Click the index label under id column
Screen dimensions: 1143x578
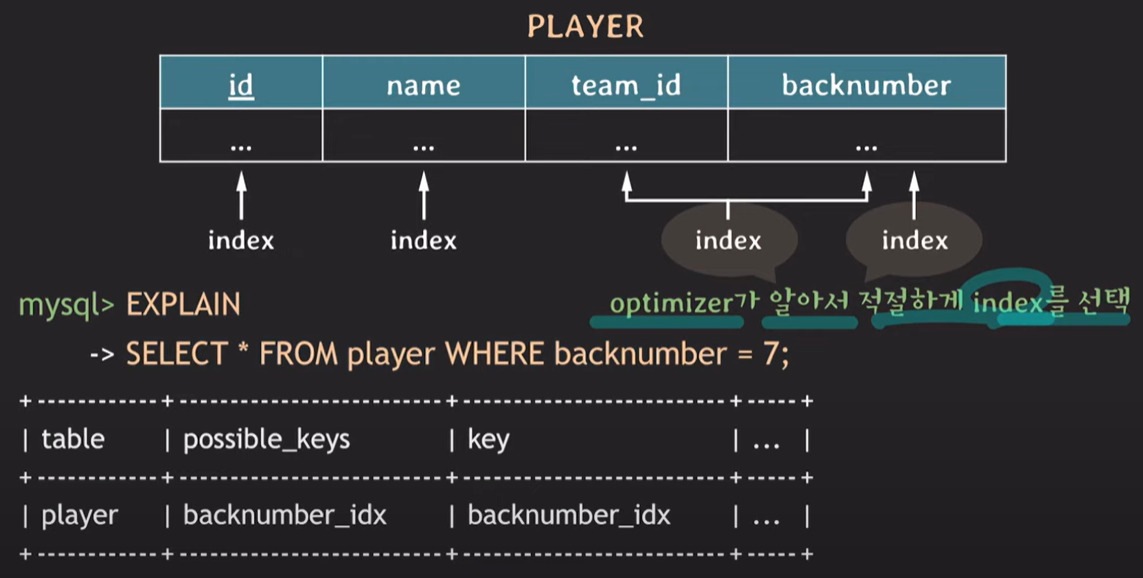pos(241,241)
